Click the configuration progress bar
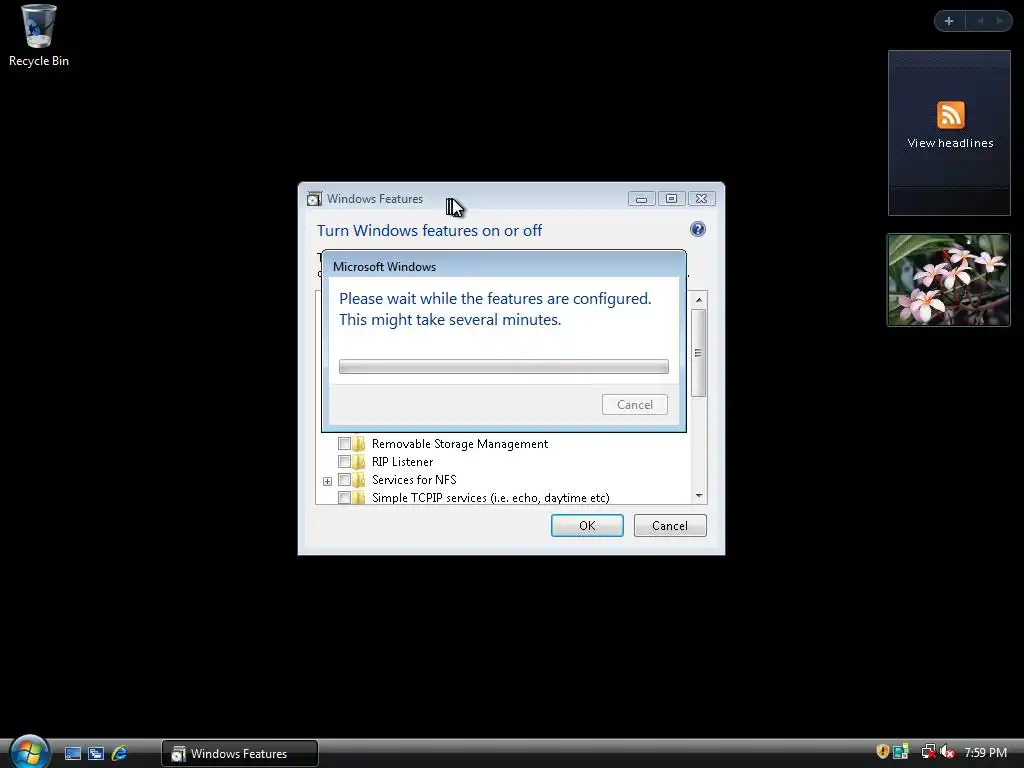1024x768 pixels. [504, 366]
